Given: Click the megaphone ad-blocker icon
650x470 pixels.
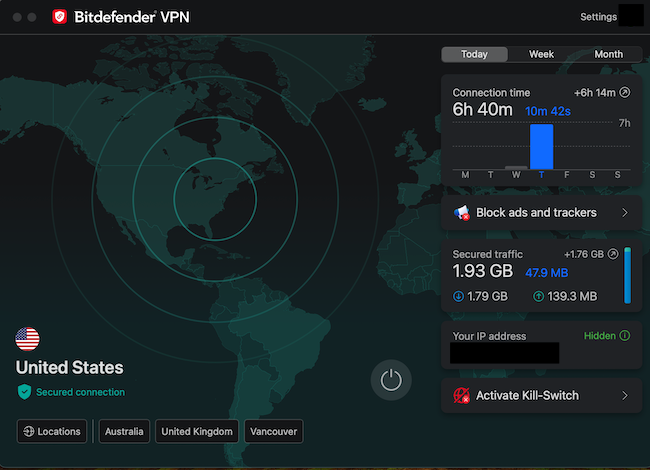Looking at the screenshot, I should (x=461, y=213).
